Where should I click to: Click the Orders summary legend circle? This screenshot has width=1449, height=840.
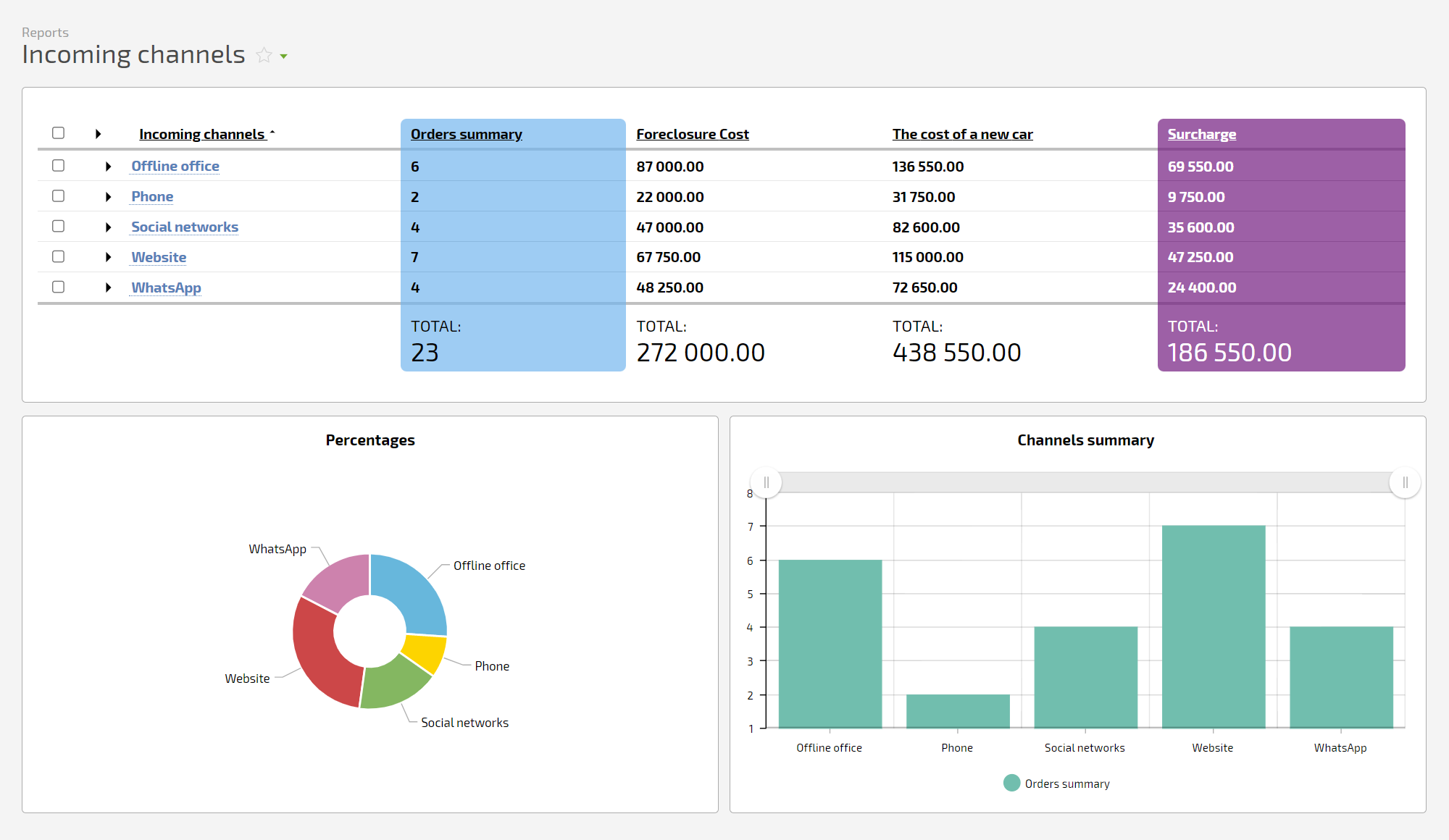1011,783
